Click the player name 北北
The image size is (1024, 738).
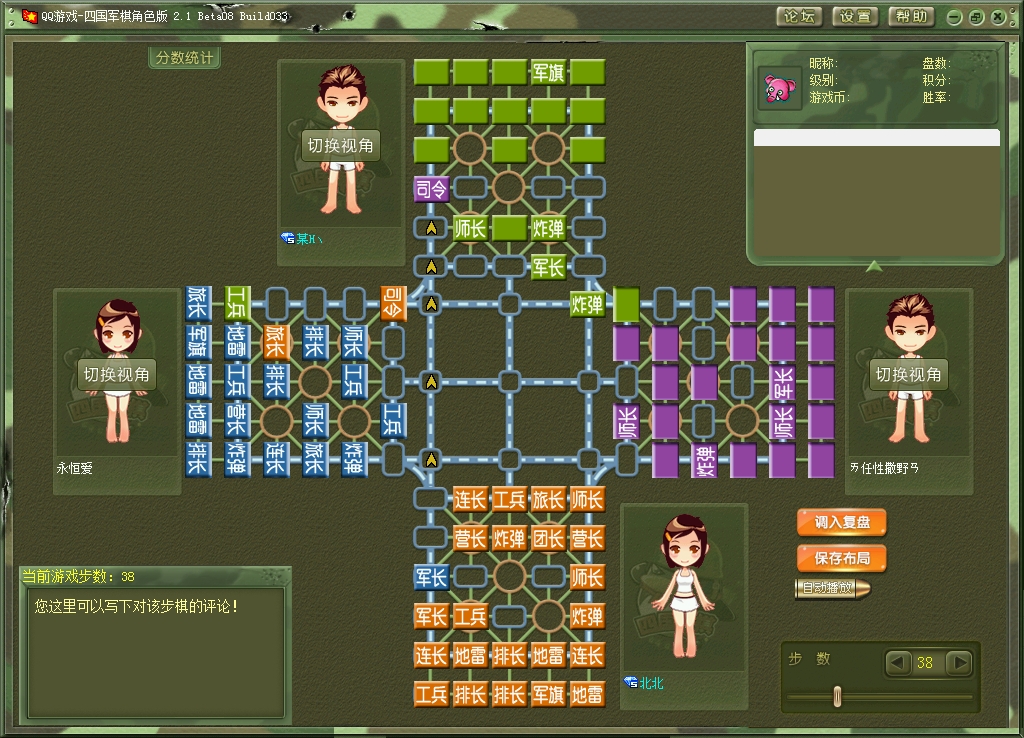[652, 683]
